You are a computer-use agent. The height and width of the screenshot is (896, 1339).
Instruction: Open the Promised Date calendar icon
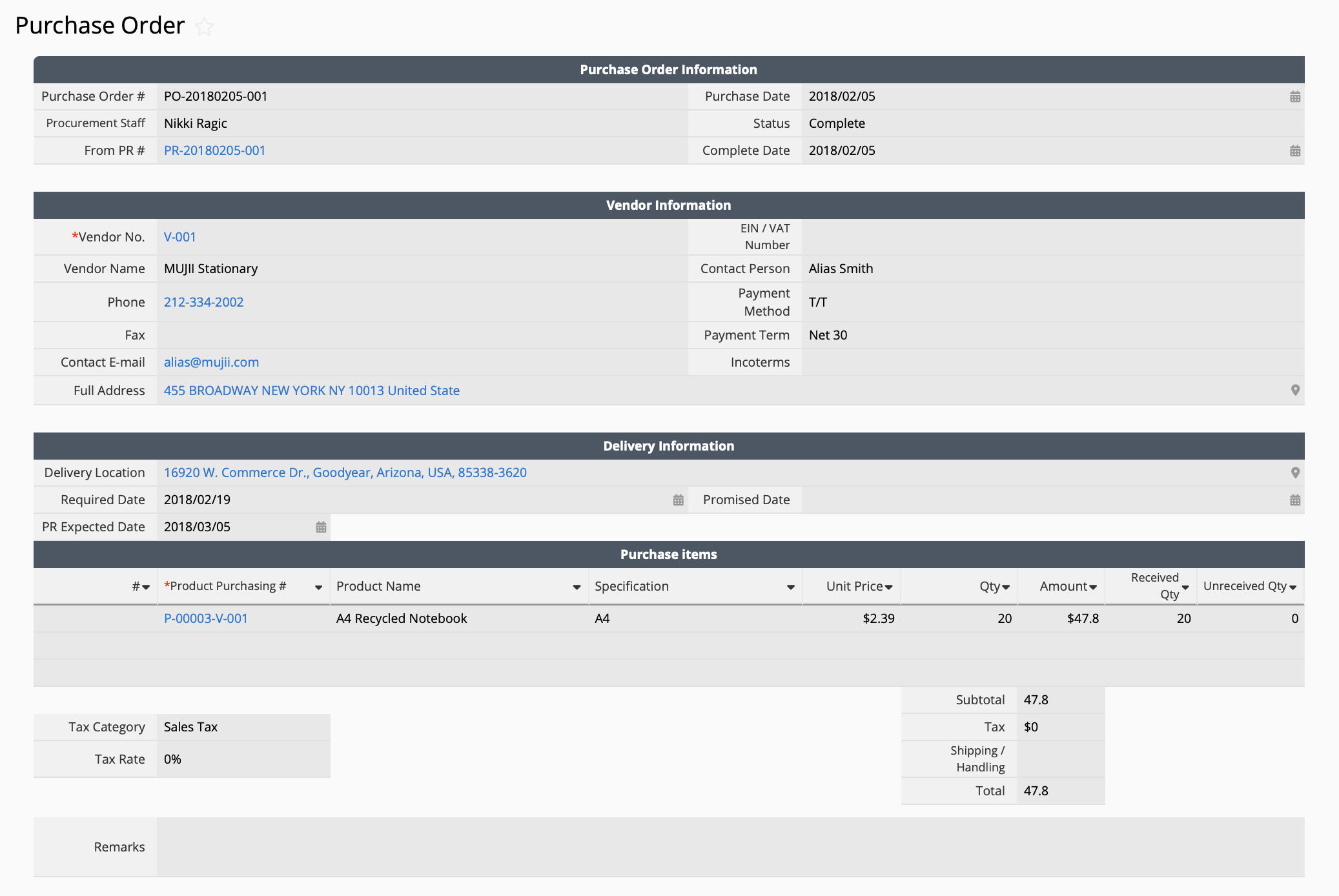1294,500
